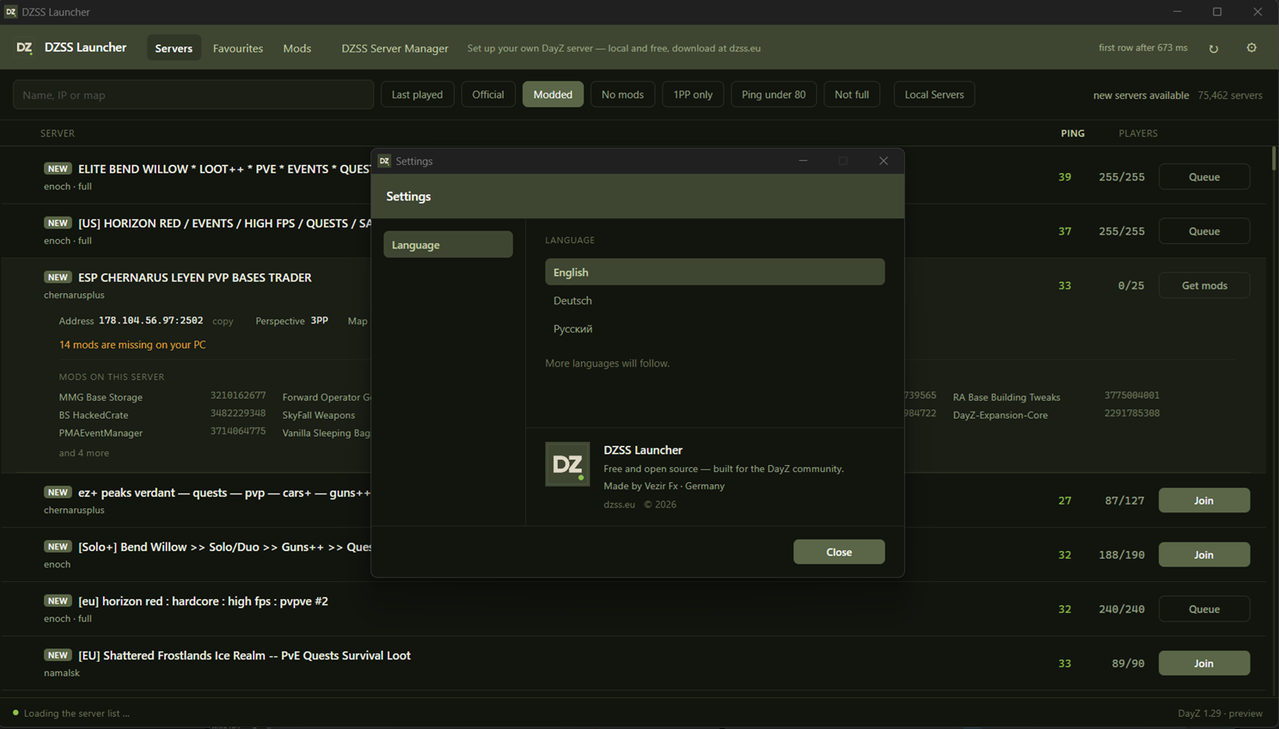Select Language category in Settings sidebar

448,245
